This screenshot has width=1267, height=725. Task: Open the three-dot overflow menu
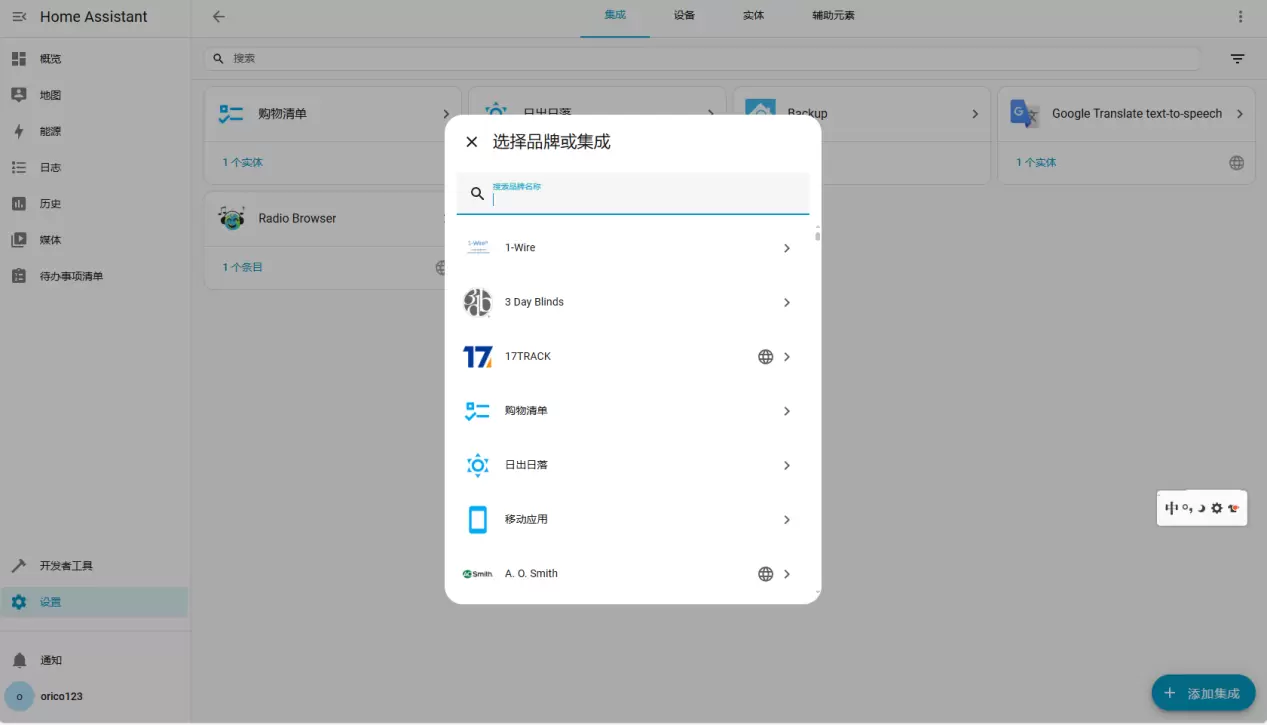(x=1240, y=17)
